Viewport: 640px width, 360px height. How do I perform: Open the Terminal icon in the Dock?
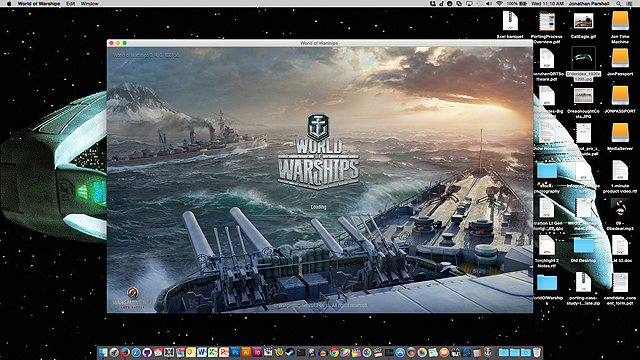coord(301,352)
